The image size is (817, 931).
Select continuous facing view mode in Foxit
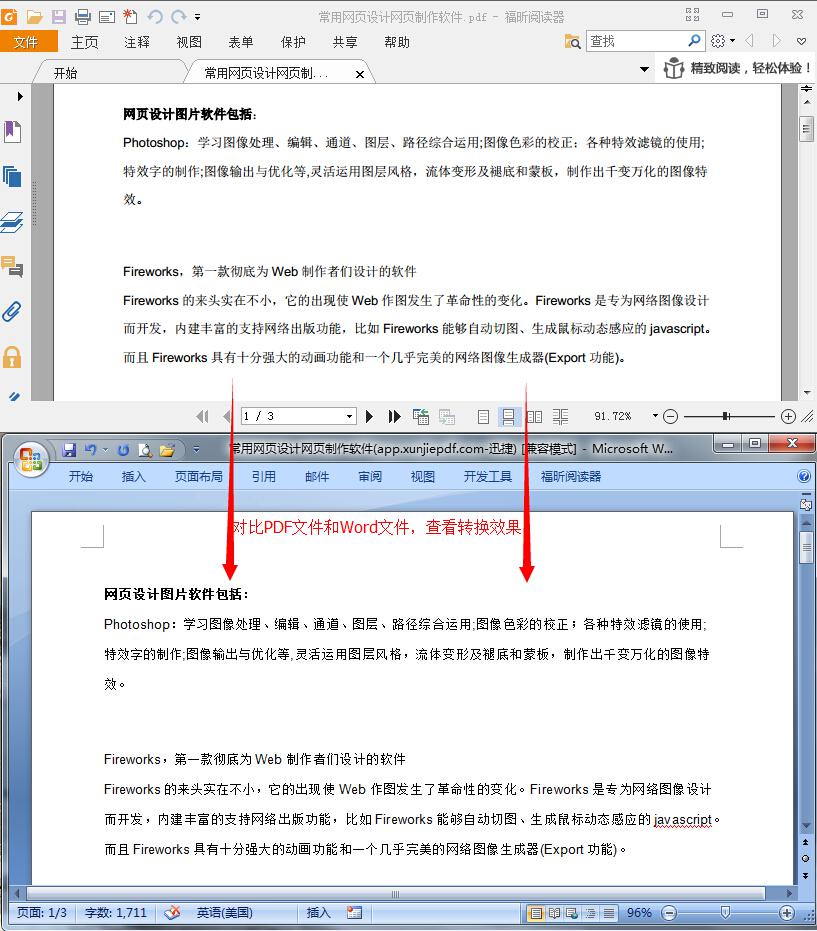pyautogui.click(x=560, y=417)
